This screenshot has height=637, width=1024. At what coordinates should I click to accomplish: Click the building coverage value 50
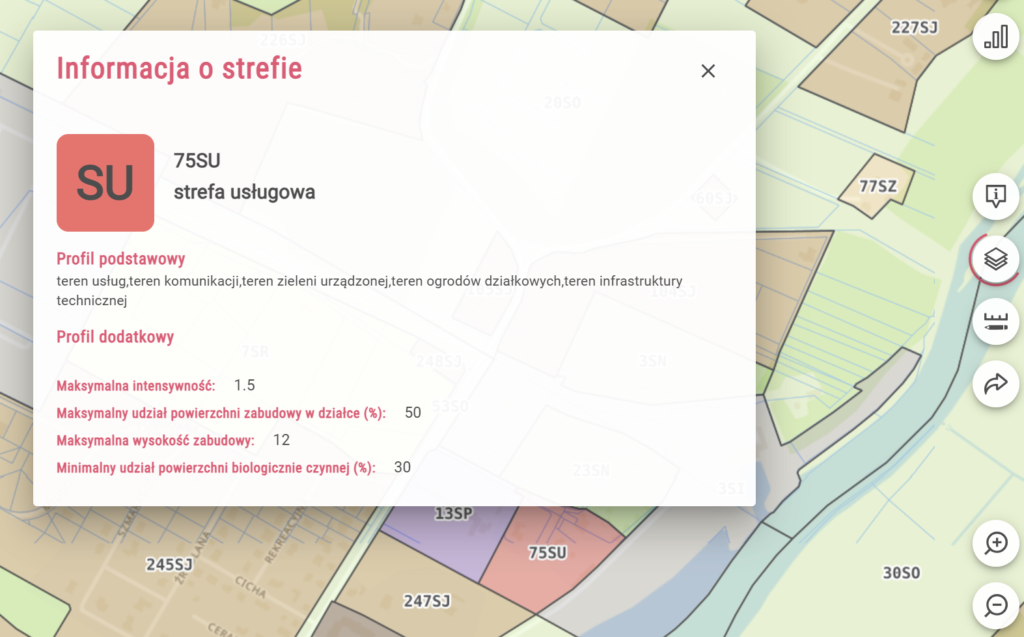413,413
